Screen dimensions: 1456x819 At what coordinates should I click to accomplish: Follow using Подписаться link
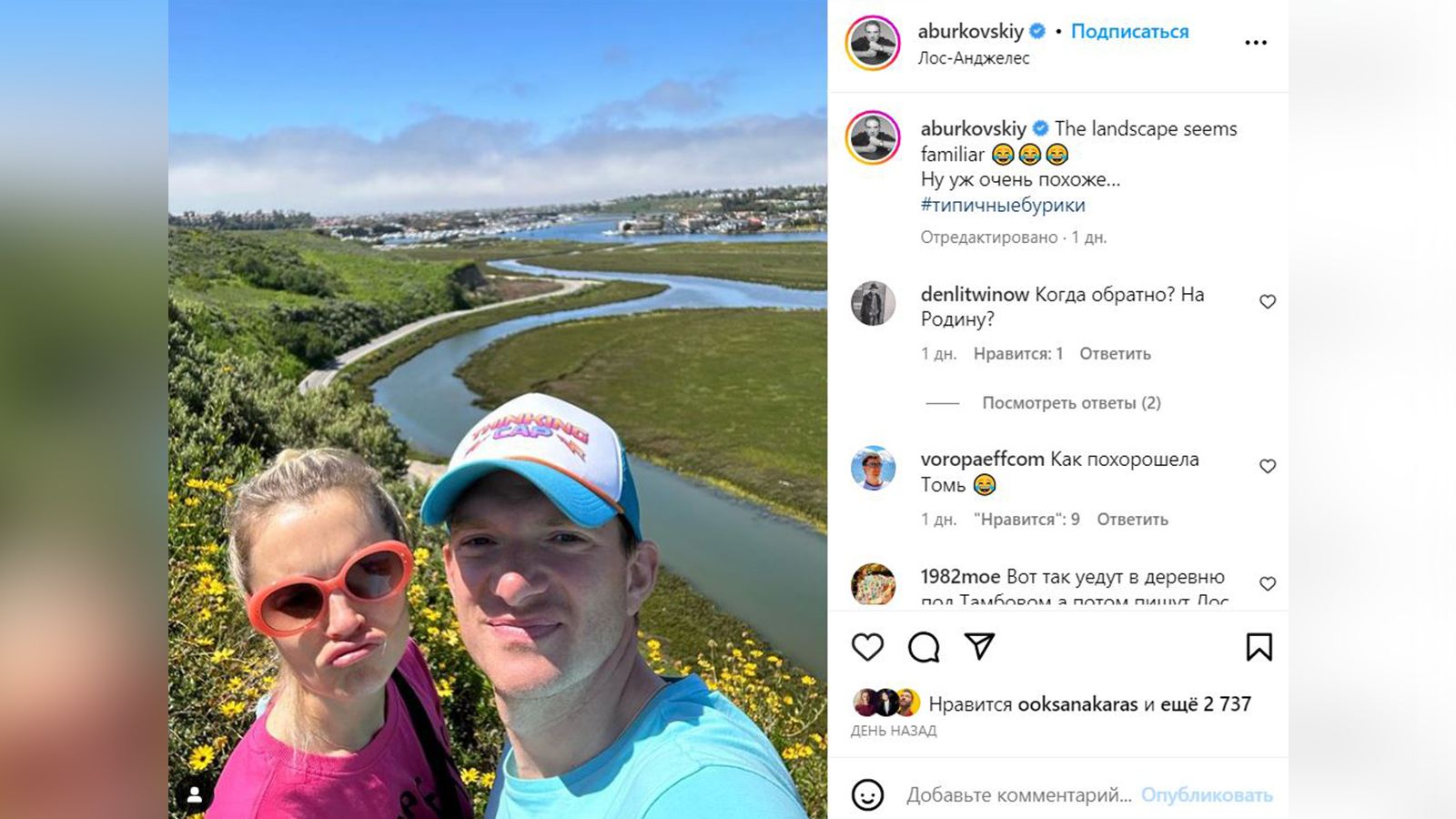pyautogui.click(x=1129, y=31)
